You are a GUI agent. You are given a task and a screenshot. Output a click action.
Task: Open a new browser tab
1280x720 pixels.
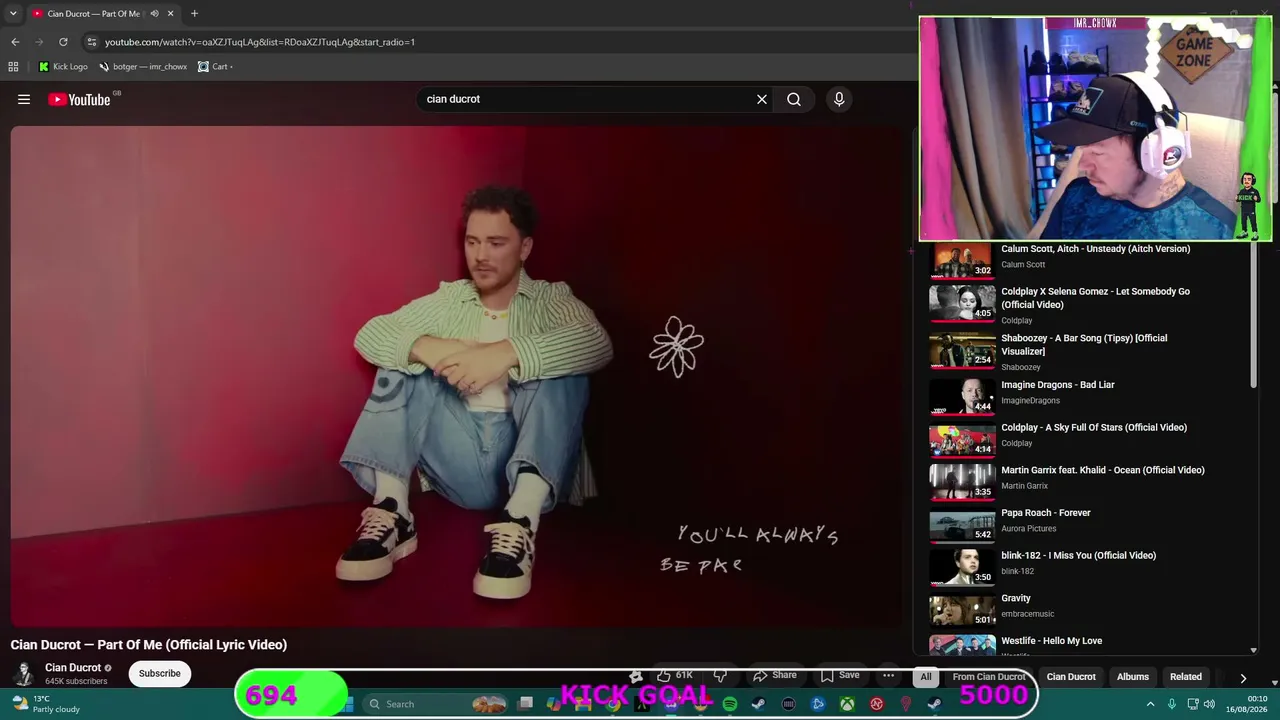coord(194,14)
